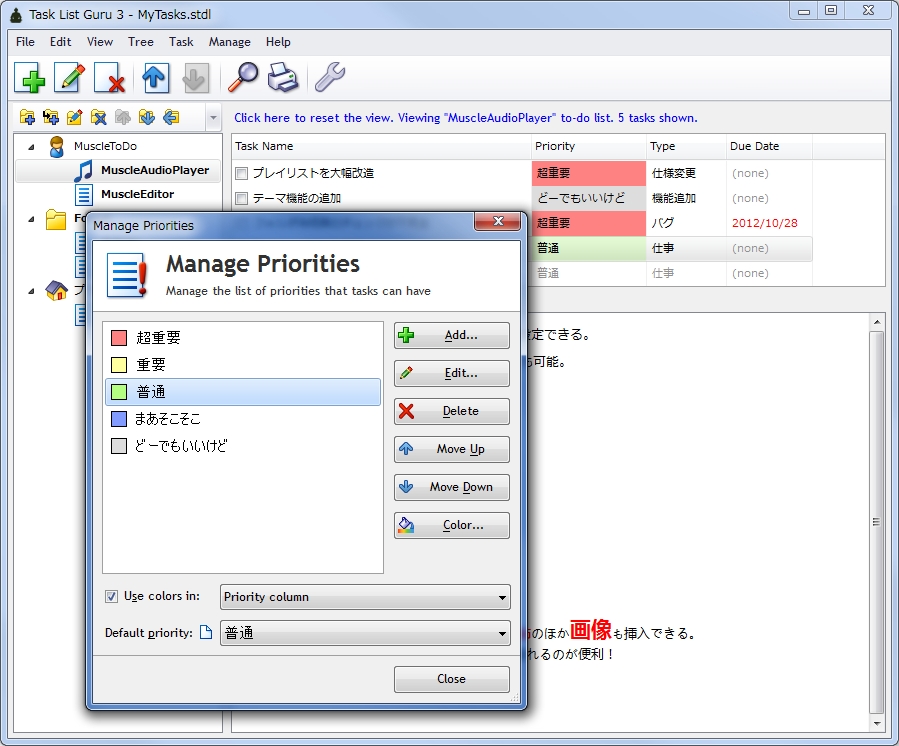Click the house icon in tree
Image resolution: width=899 pixels, height=746 pixels.
56,290
